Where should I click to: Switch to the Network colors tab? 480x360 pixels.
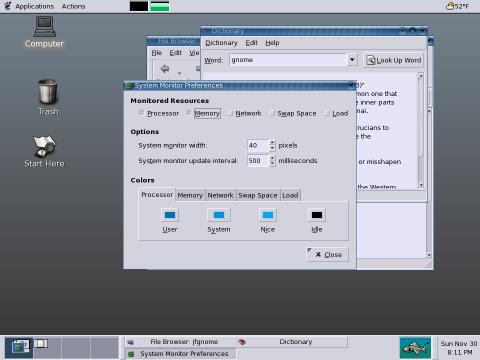click(x=220, y=195)
